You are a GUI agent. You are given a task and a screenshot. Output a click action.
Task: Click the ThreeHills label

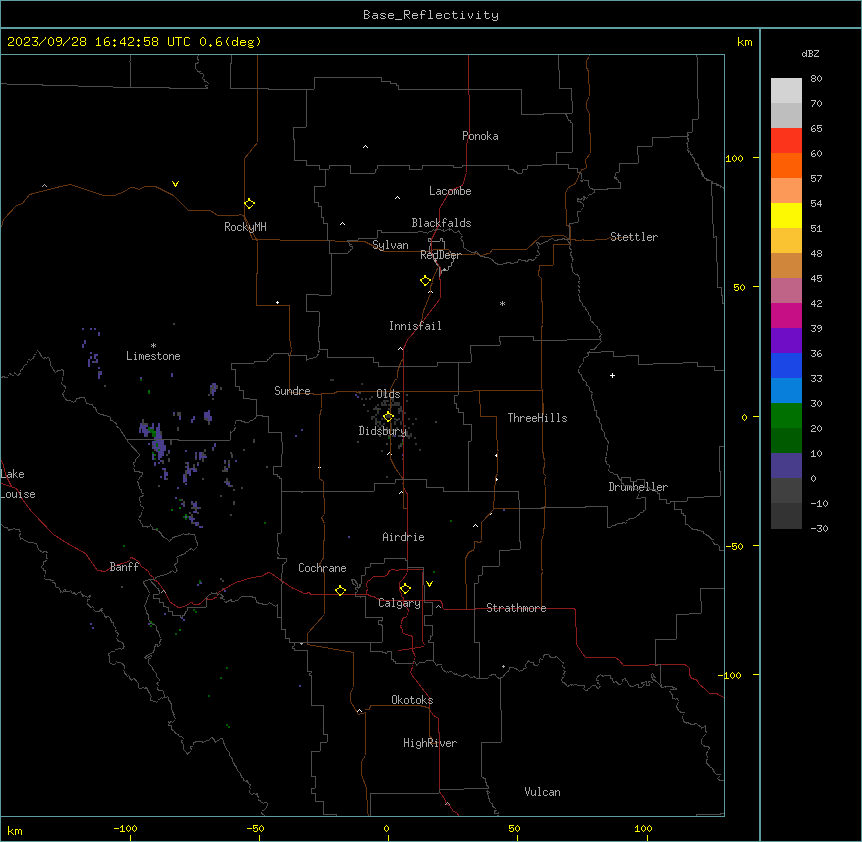(x=537, y=418)
